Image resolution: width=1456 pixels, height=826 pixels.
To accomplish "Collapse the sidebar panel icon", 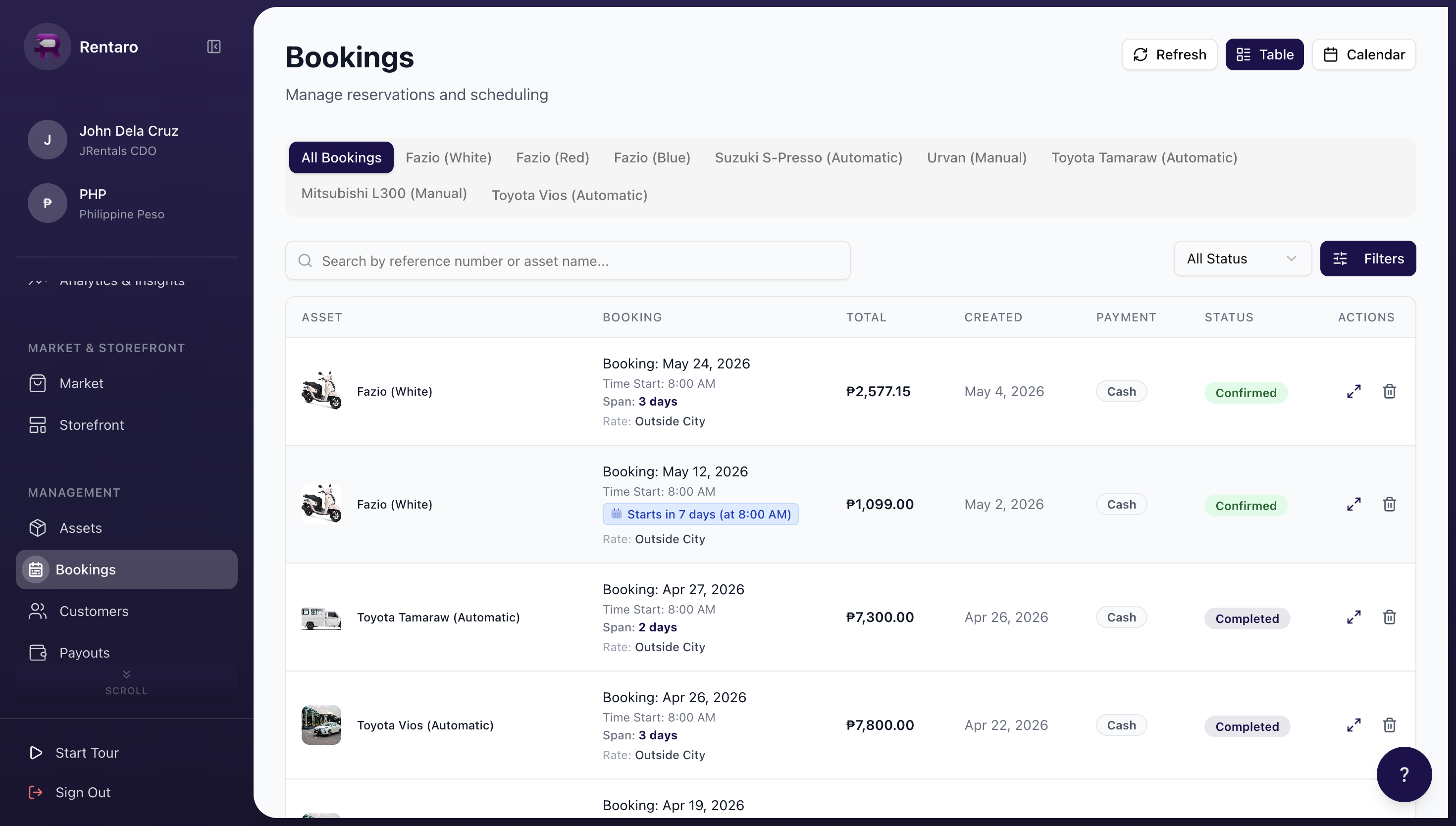I will coord(214,47).
